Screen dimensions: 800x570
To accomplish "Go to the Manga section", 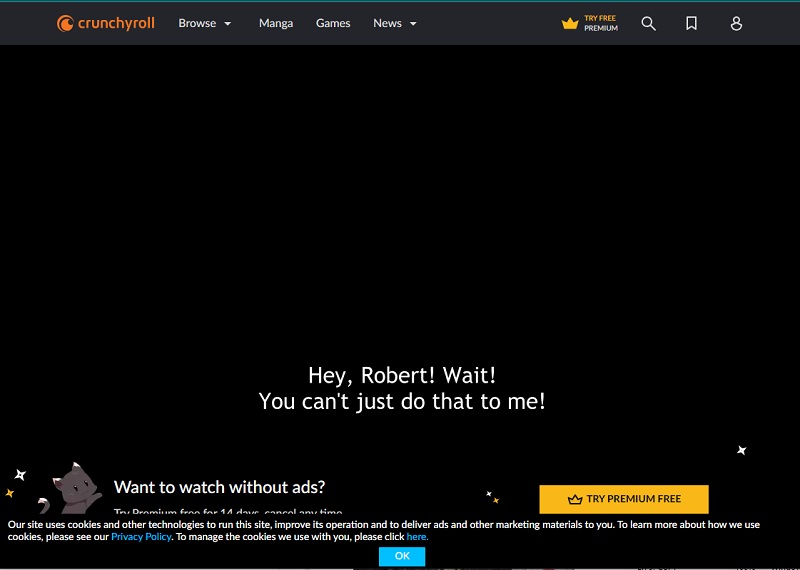I will 276,23.
